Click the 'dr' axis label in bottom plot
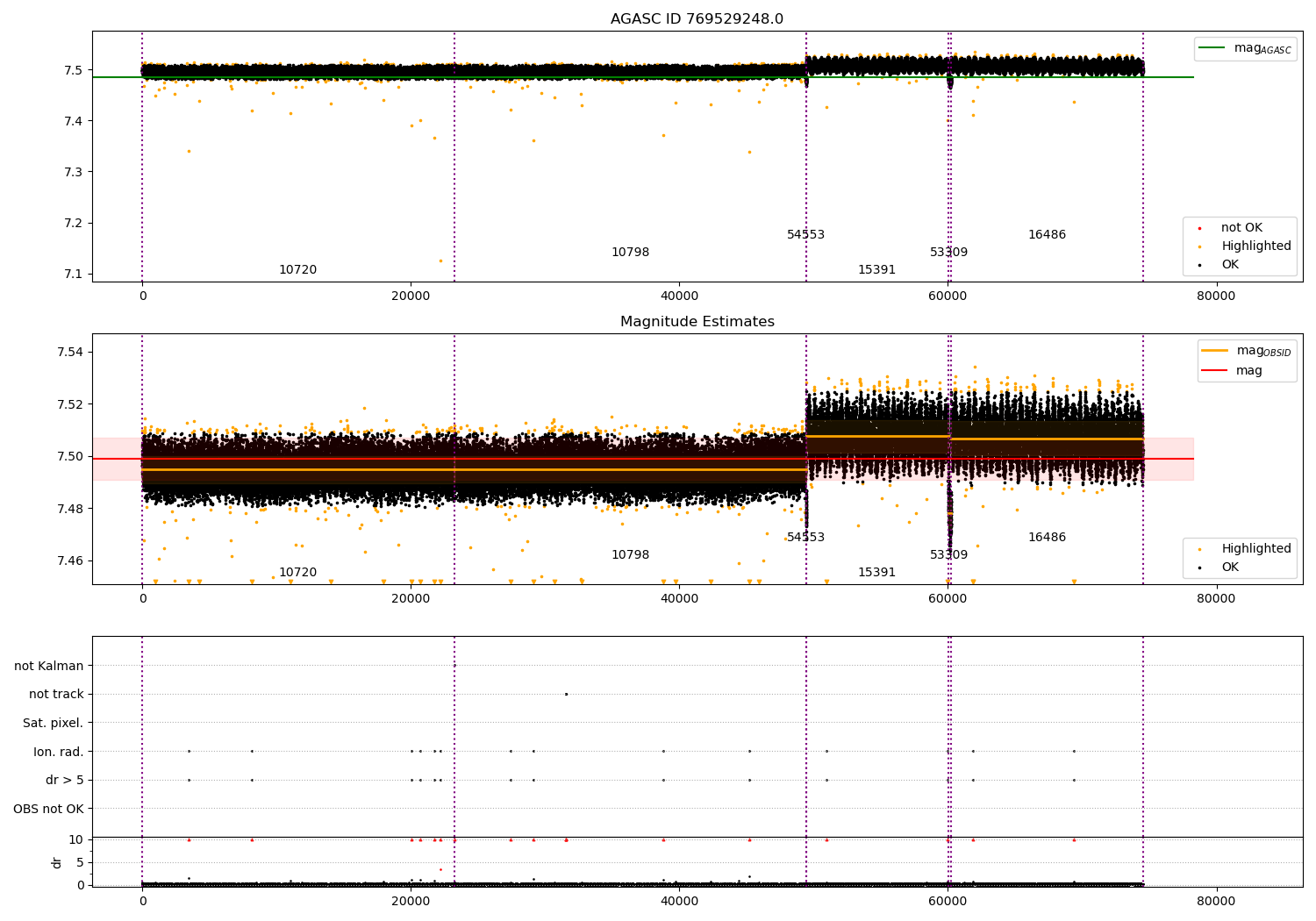The width and height of the screenshot is (1316, 921). coord(57,862)
